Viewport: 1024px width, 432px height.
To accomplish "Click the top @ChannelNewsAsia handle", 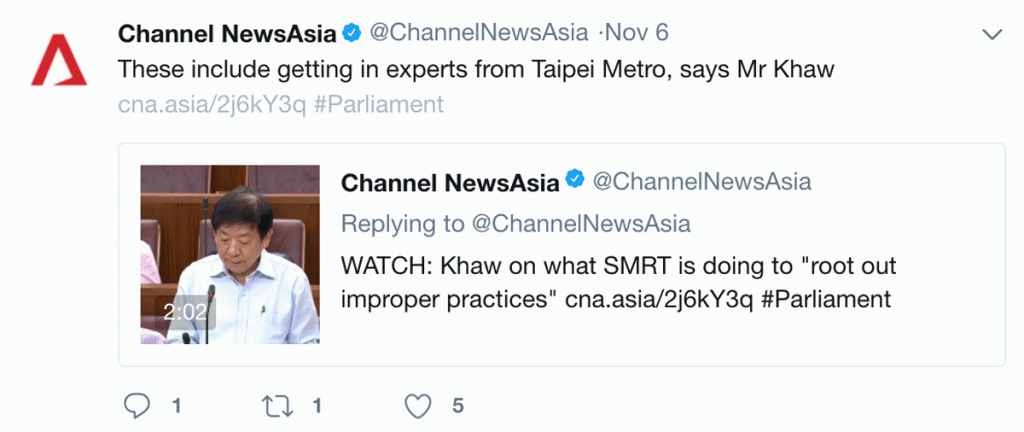I will (x=479, y=33).
